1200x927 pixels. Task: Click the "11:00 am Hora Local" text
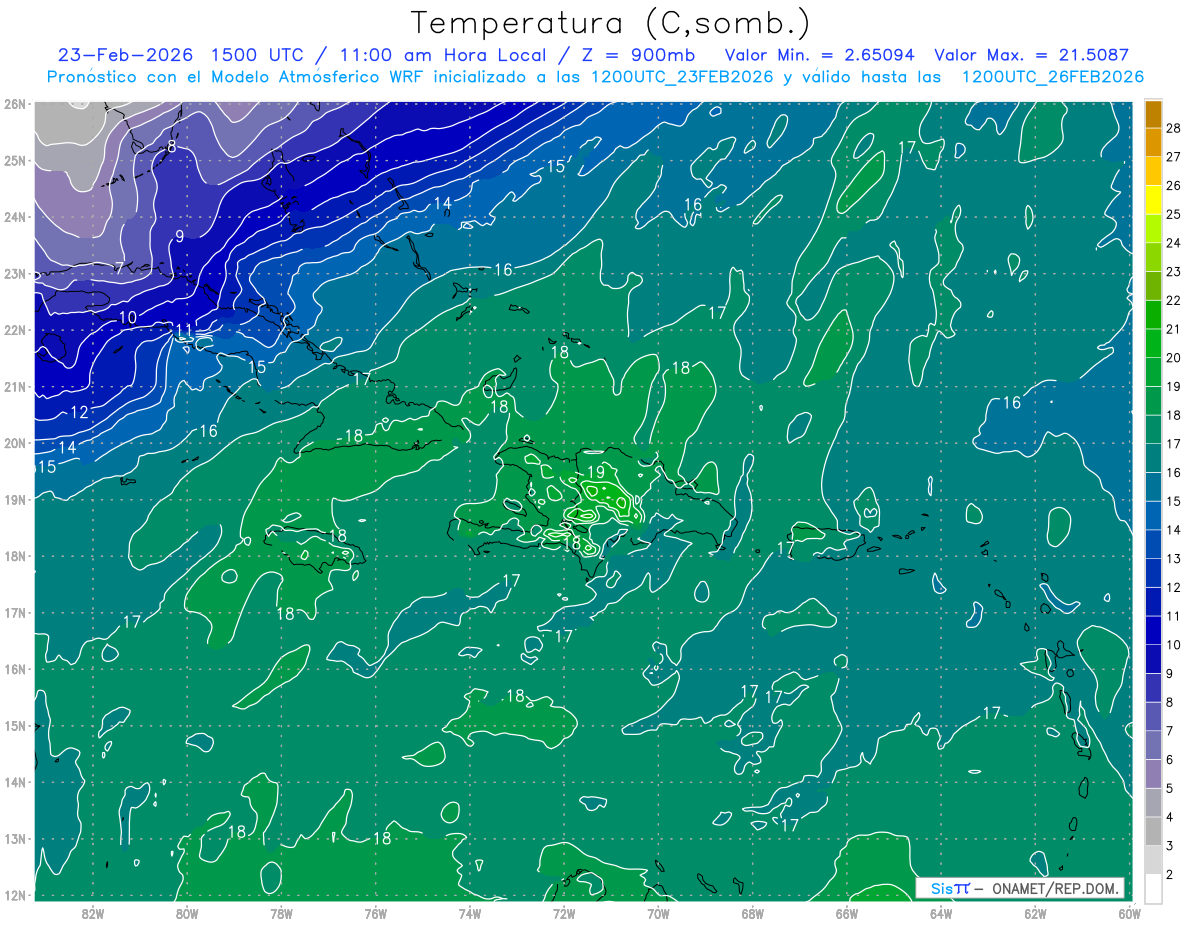(441, 55)
